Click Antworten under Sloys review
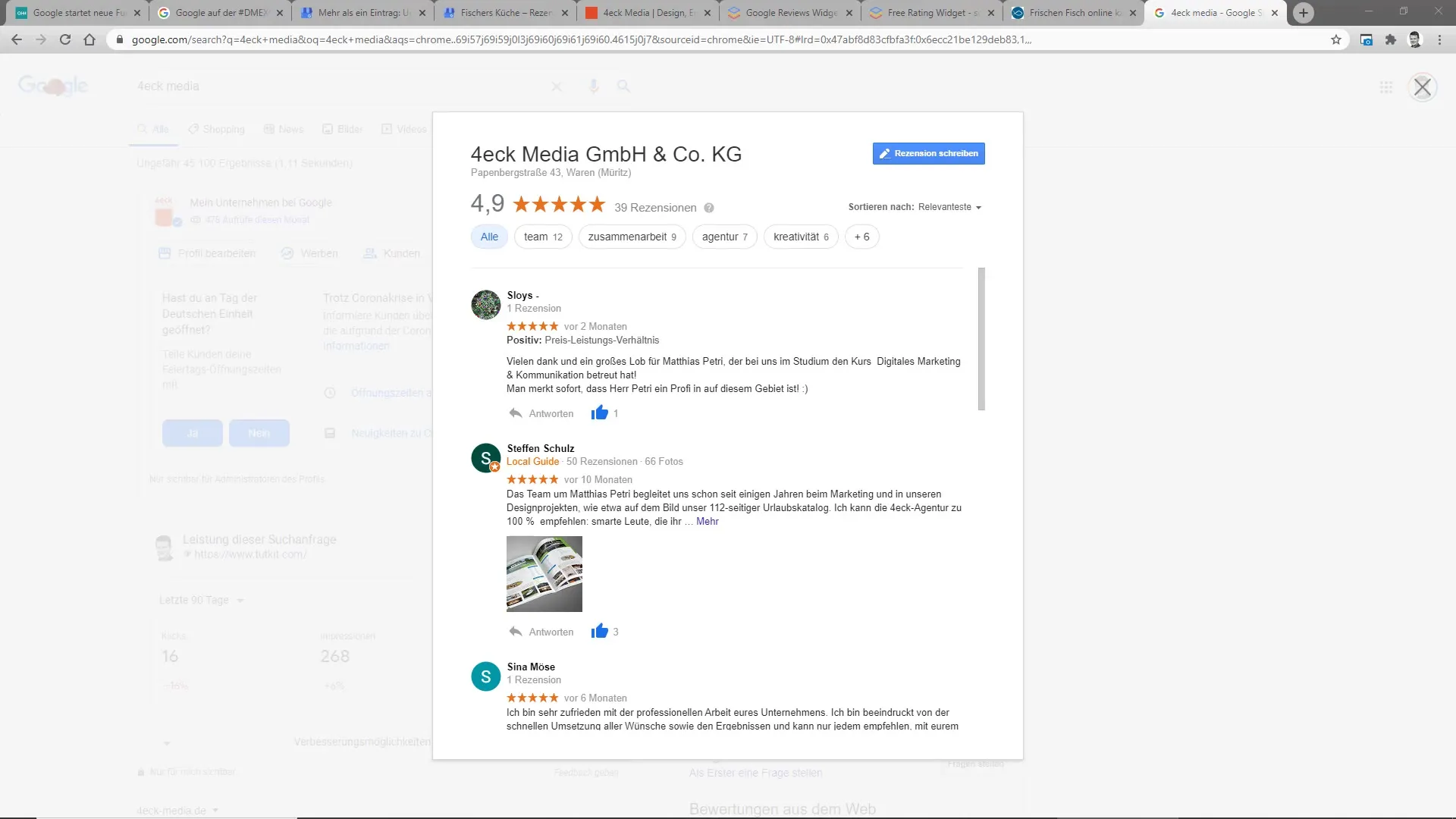This screenshot has width=1456, height=819. pos(551,413)
